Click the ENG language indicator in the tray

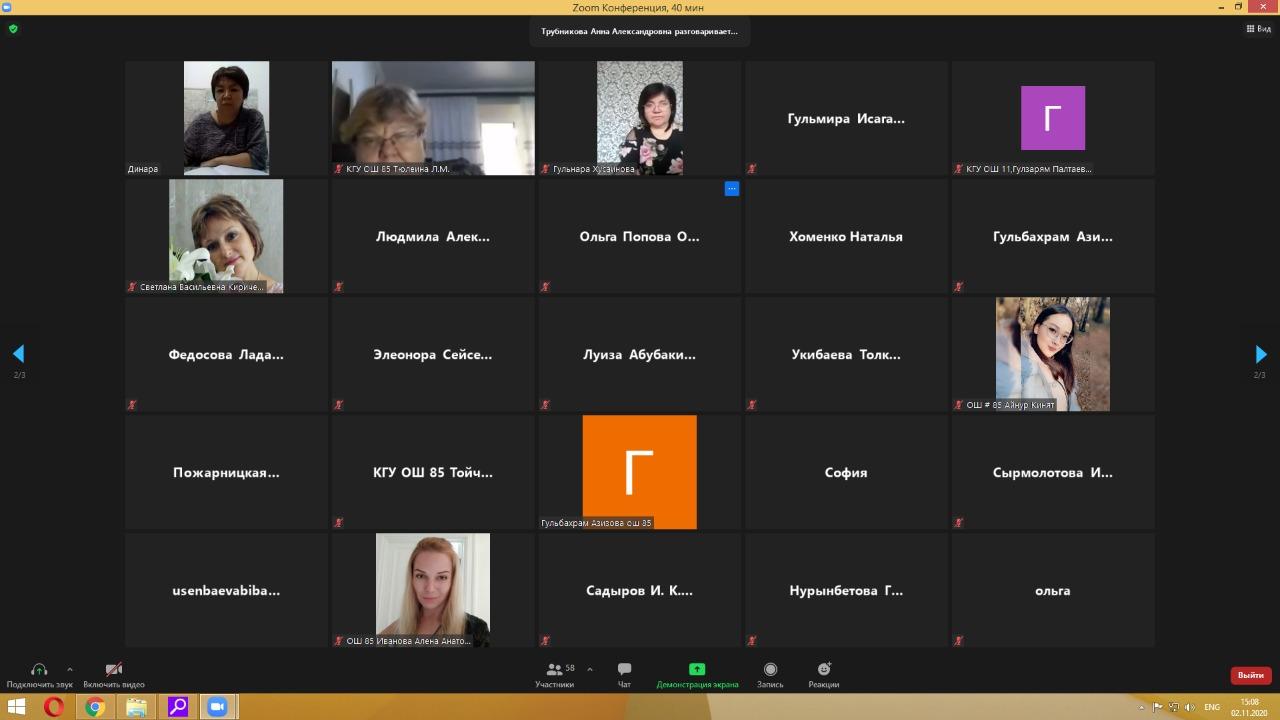1212,707
